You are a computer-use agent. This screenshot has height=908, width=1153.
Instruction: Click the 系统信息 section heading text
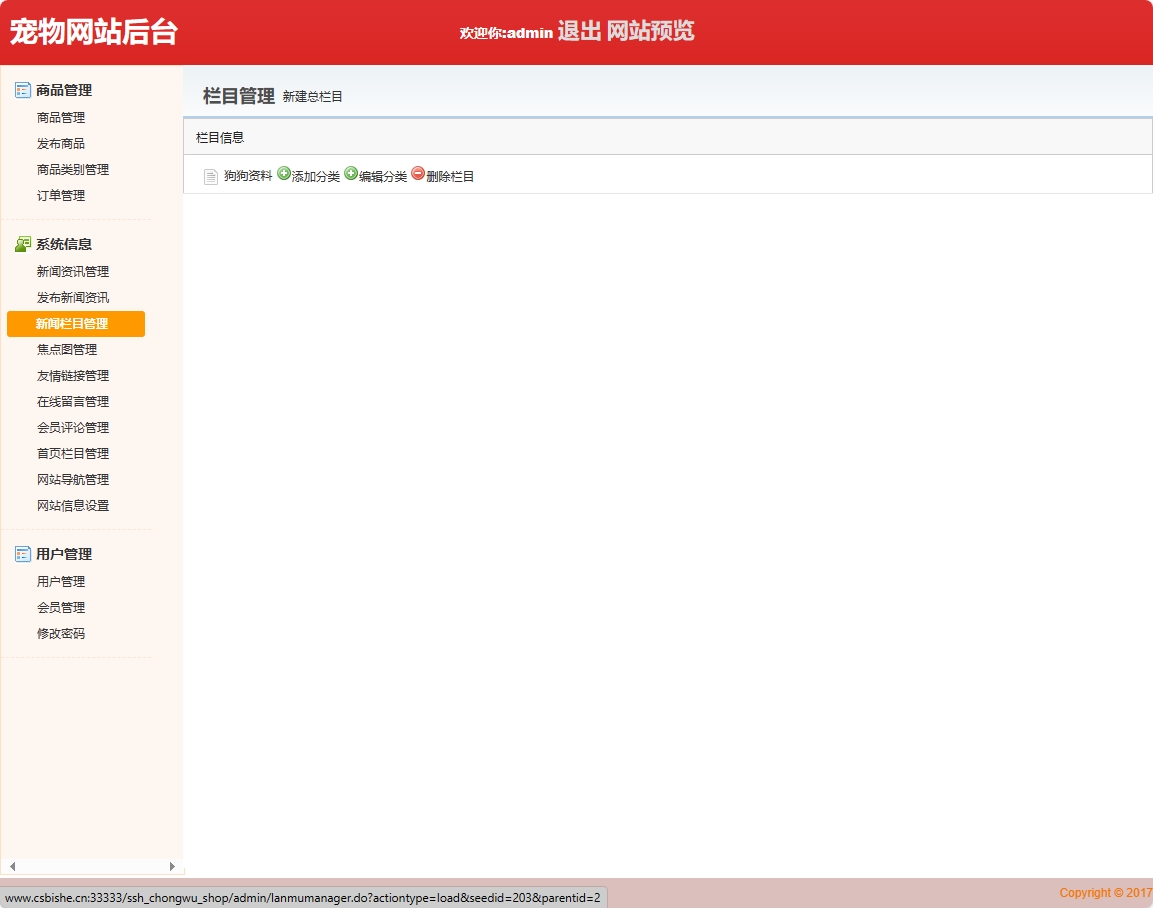tap(64, 244)
